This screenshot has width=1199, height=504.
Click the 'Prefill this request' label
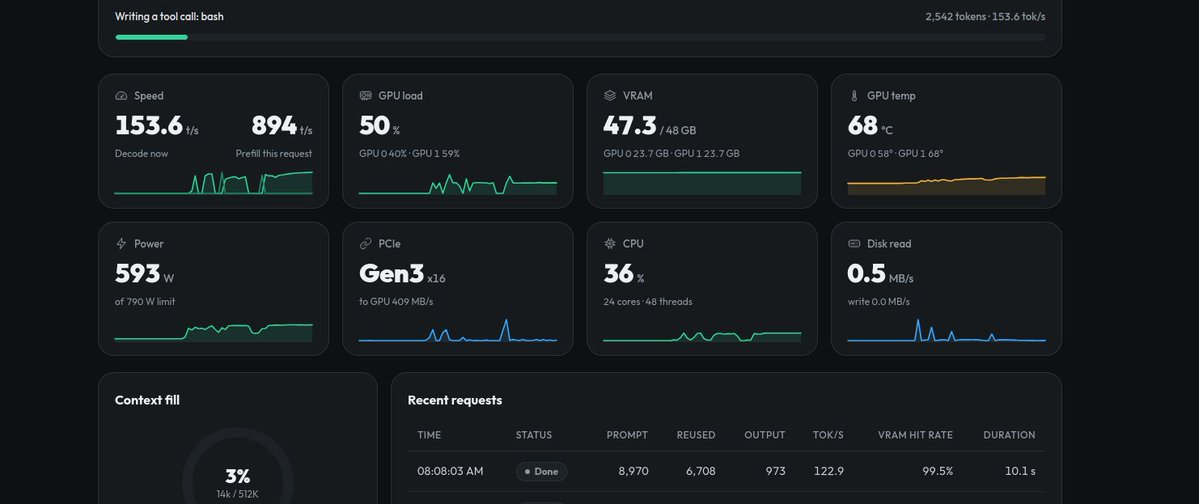tap(274, 153)
